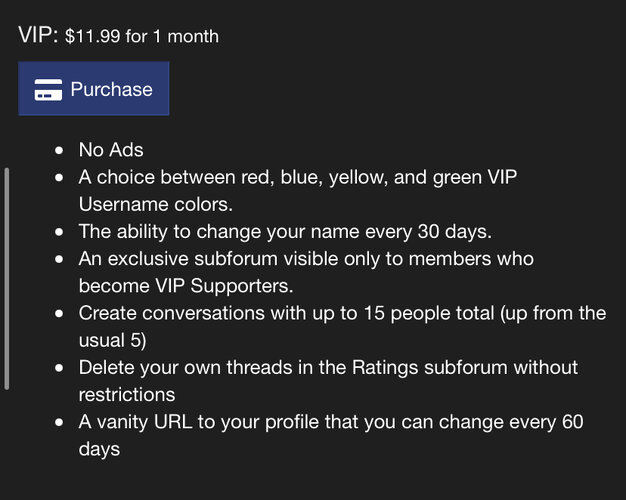Click the bullet beside "Delete your own threads"
Image resolution: width=626 pixels, height=500 pixels.
click(x=60, y=368)
